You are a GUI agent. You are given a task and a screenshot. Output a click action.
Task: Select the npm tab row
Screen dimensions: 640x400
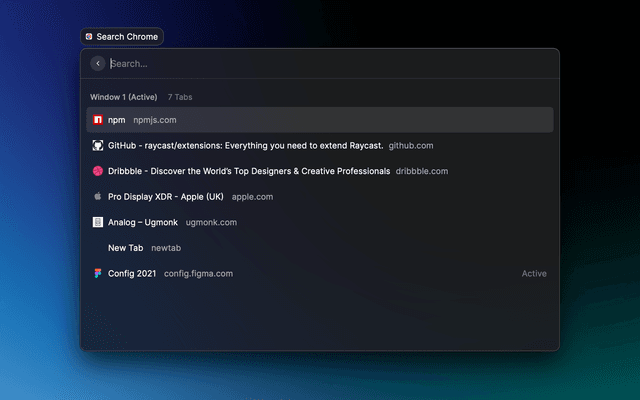320,120
